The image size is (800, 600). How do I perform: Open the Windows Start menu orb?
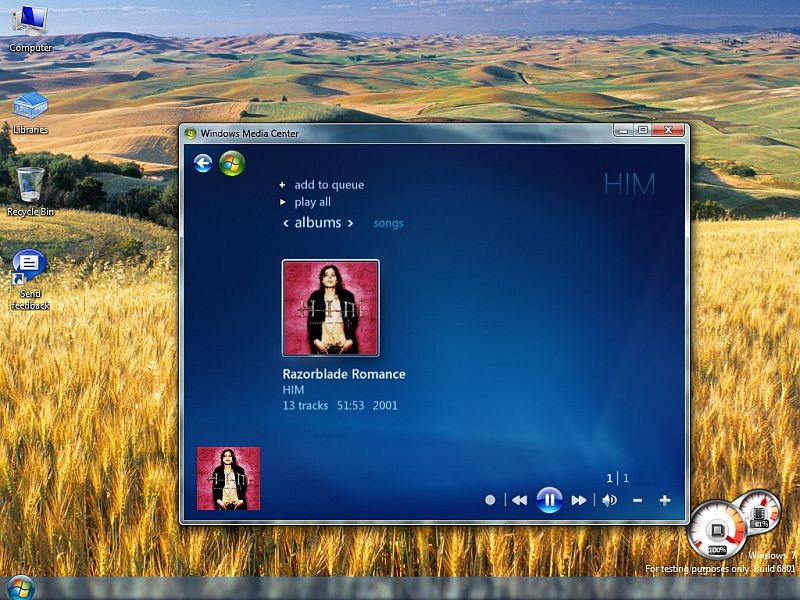click(20, 588)
